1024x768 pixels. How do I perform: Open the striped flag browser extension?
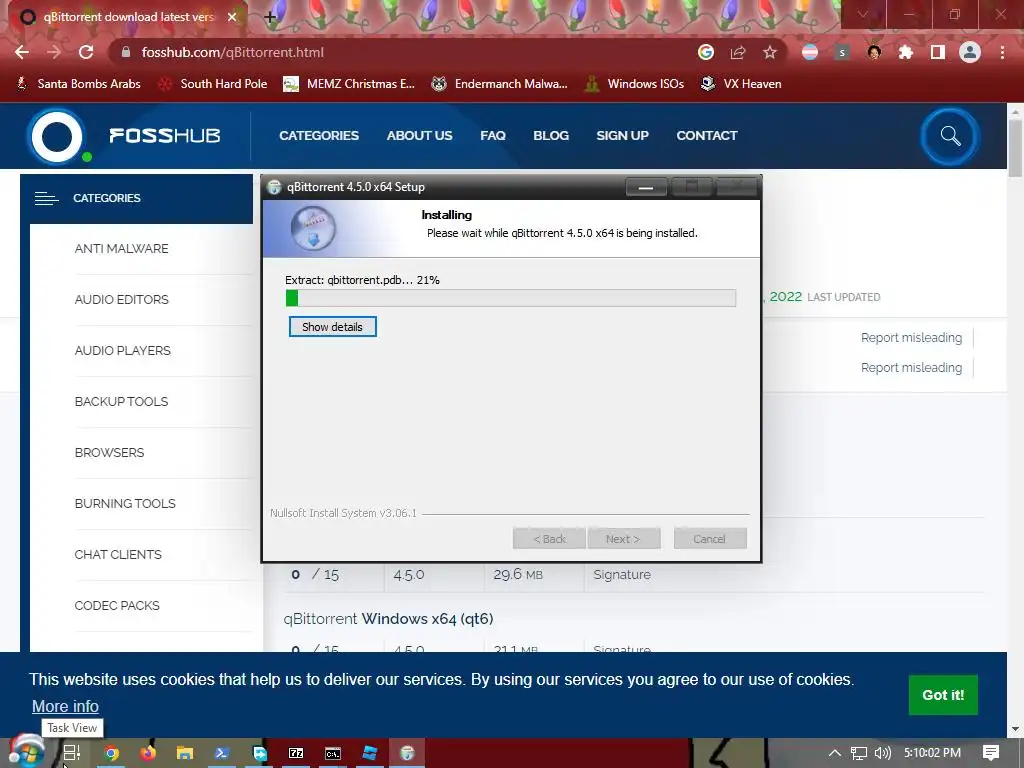[810, 52]
